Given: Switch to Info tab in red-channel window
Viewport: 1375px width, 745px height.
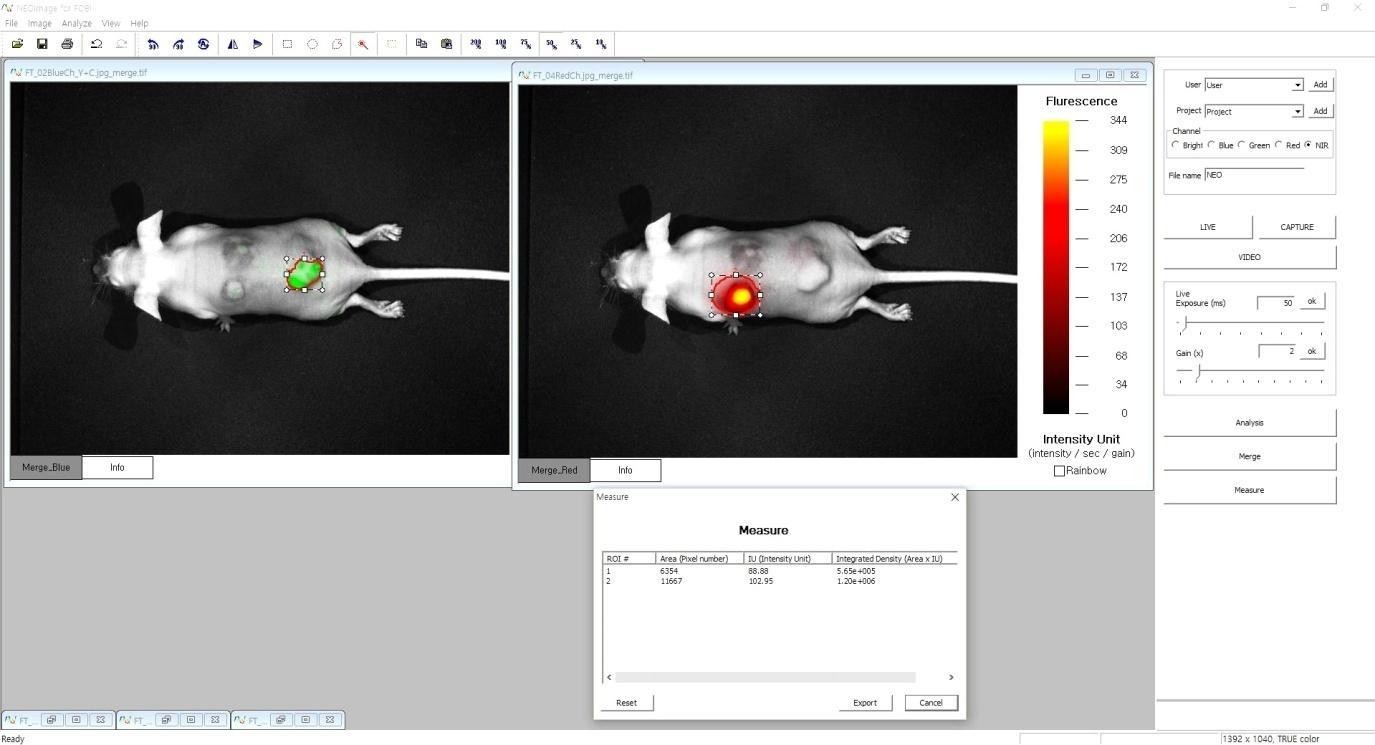Looking at the screenshot, I should click(625, 470).
